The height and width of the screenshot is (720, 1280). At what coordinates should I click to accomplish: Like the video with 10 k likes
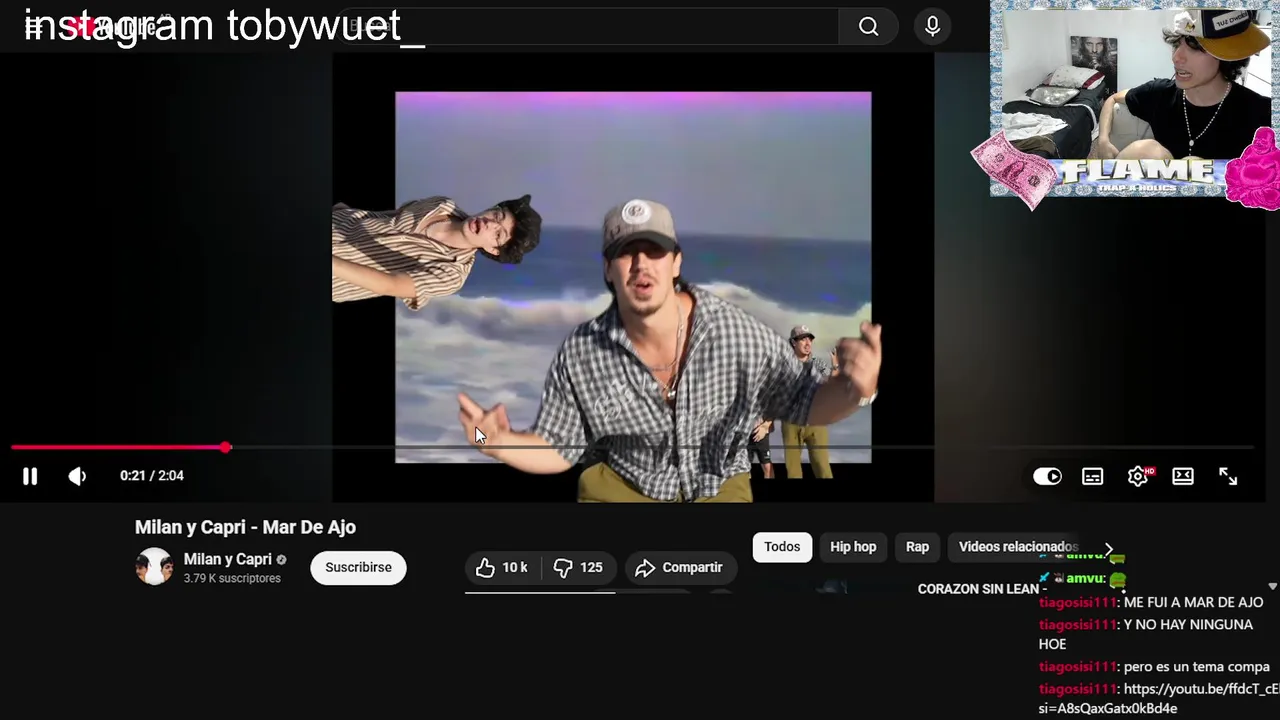point(502,567)
